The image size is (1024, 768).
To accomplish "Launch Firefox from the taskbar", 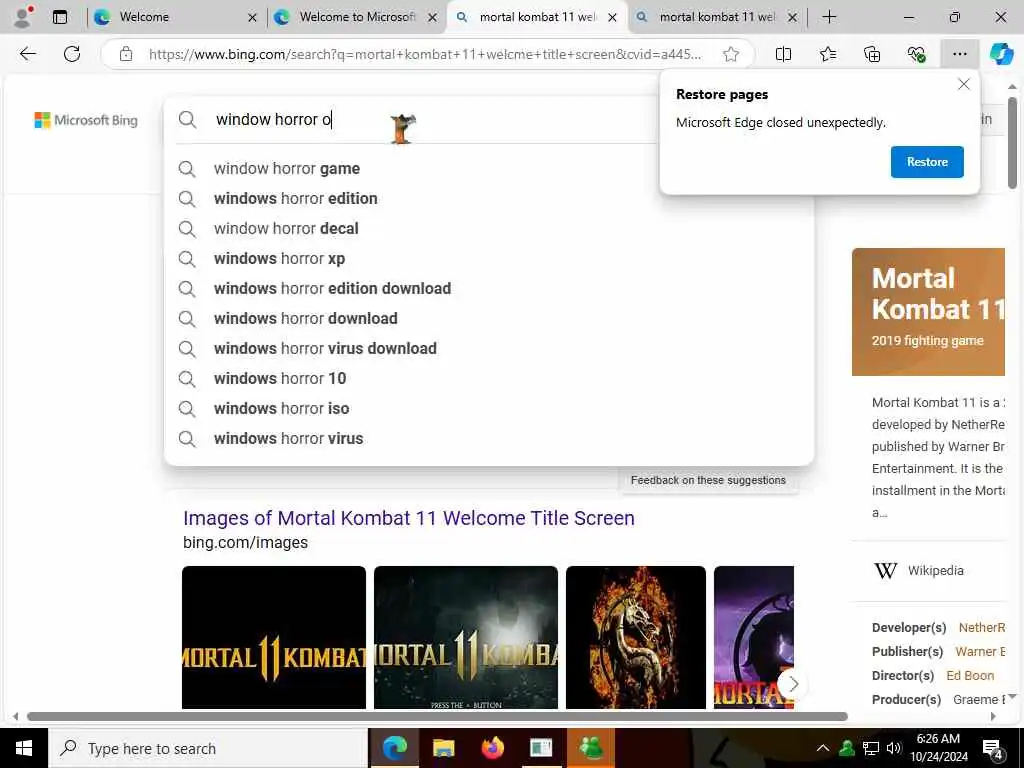I will click(492, 748).
